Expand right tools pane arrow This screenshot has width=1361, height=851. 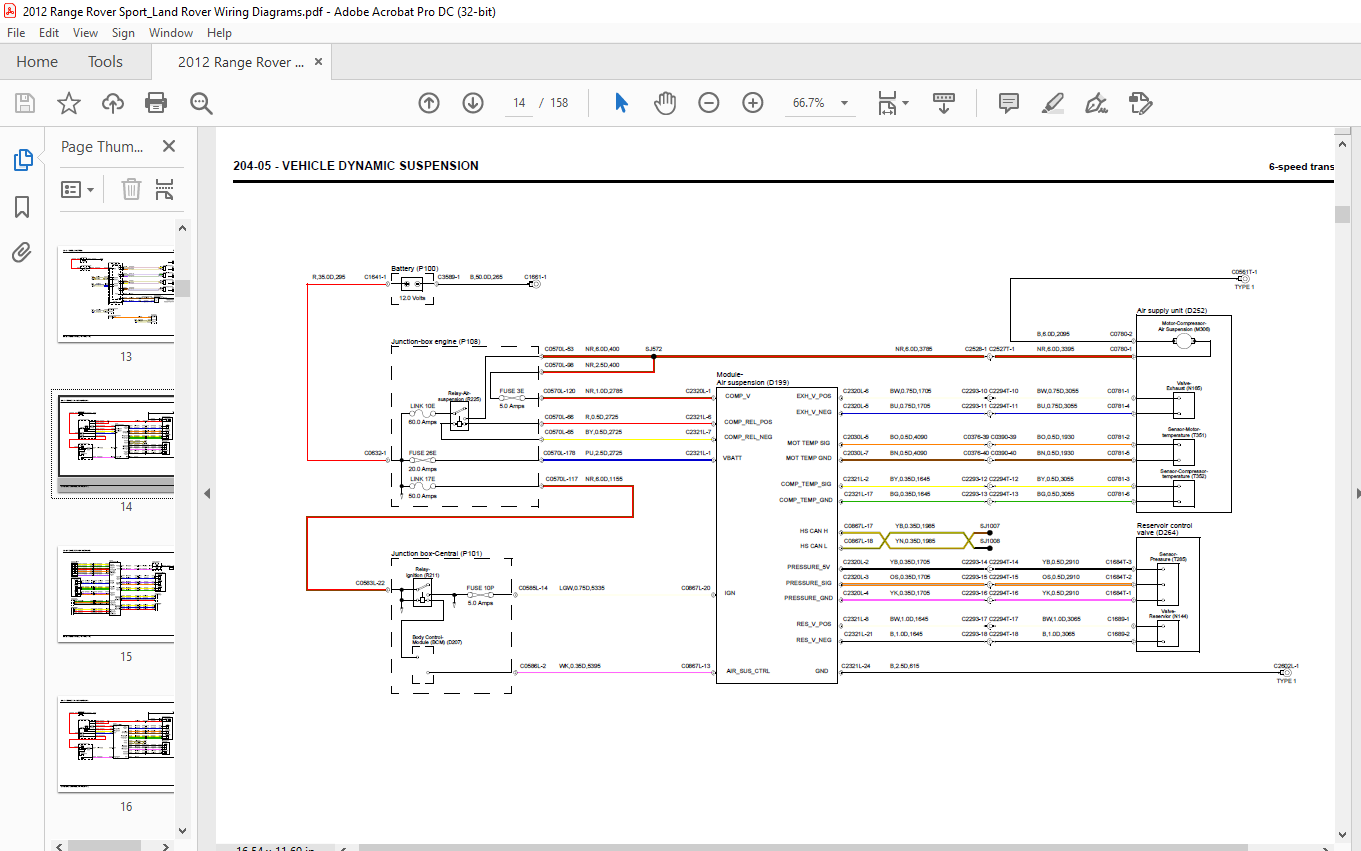1357,493
